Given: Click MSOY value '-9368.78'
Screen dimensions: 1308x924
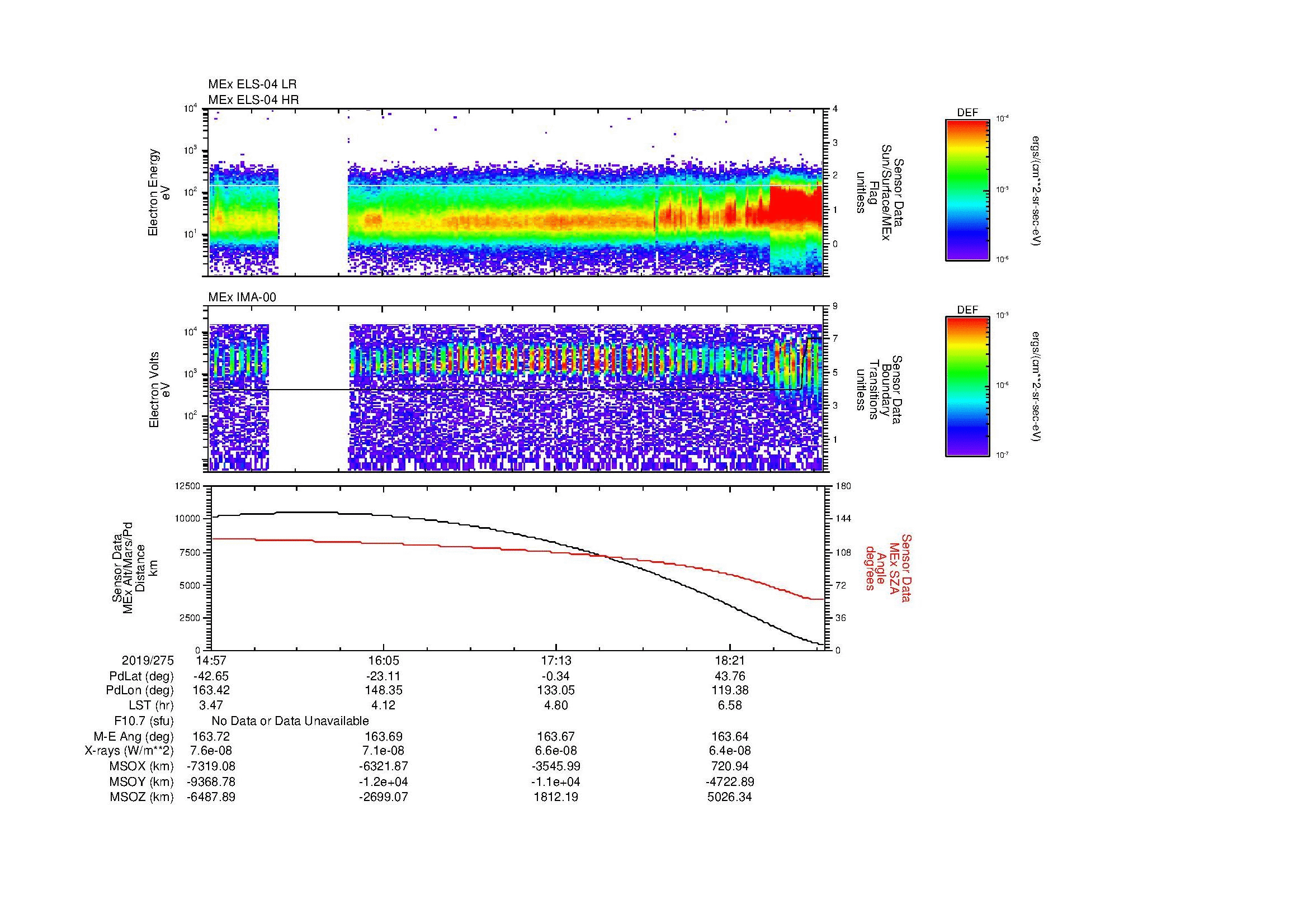Looking at the screenshot, I should tap(211, 781).
